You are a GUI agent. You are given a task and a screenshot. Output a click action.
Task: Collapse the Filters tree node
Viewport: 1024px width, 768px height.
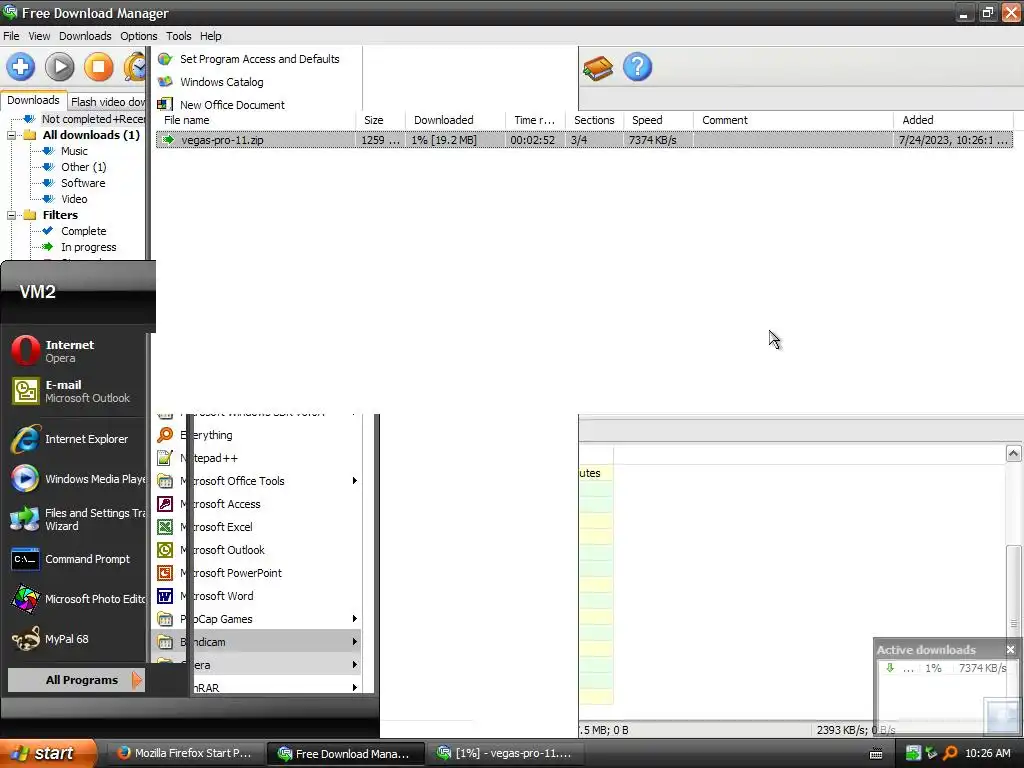click(x=11, y=215)
